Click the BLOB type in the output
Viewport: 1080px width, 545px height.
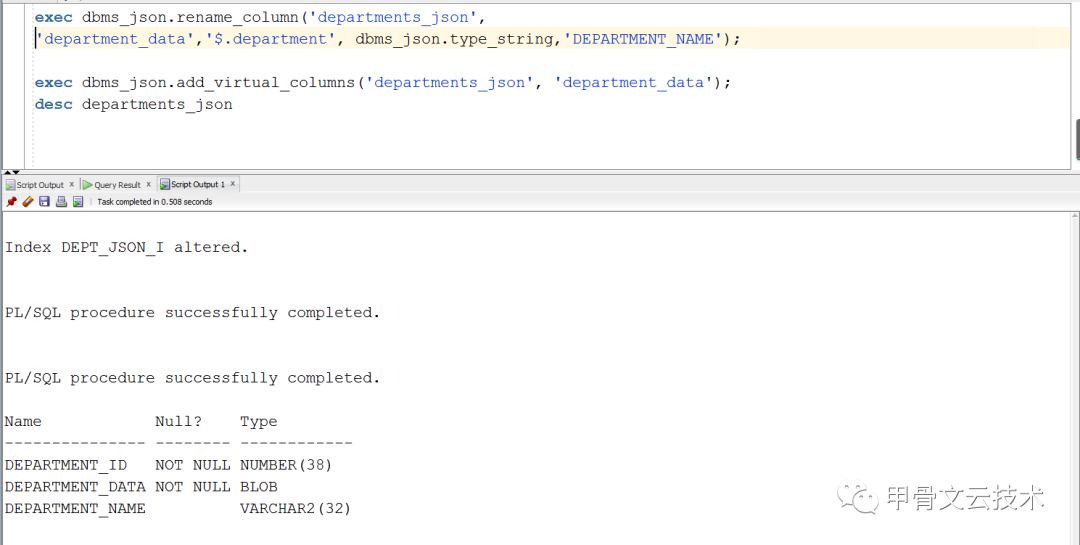coord(259,486)
